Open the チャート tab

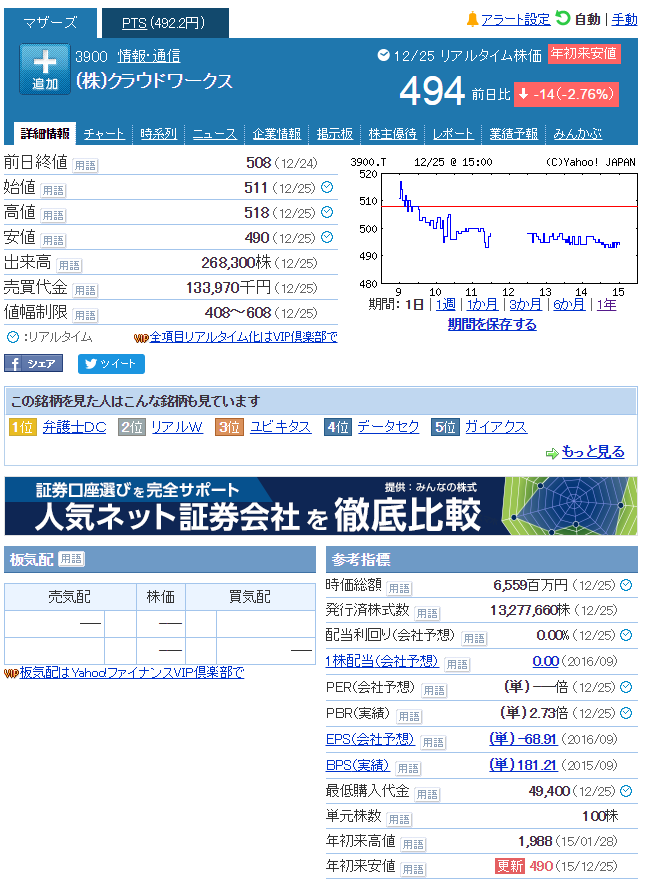tap(104, 134)
